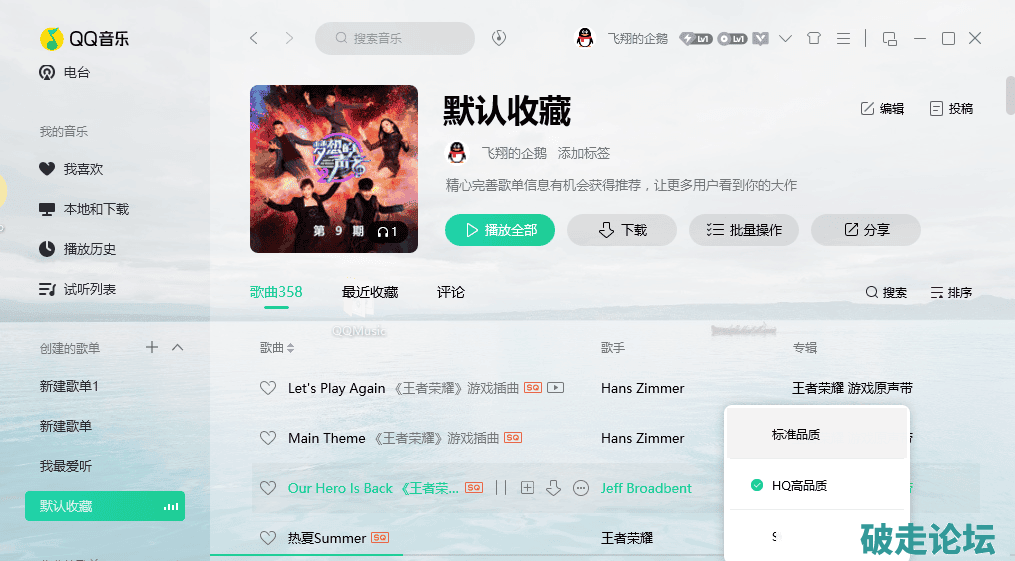The height and width of the screenshot is (561, 1015).
Task: Click the MV play icon for Let's Play Again
Action: [x=555, y=388]
